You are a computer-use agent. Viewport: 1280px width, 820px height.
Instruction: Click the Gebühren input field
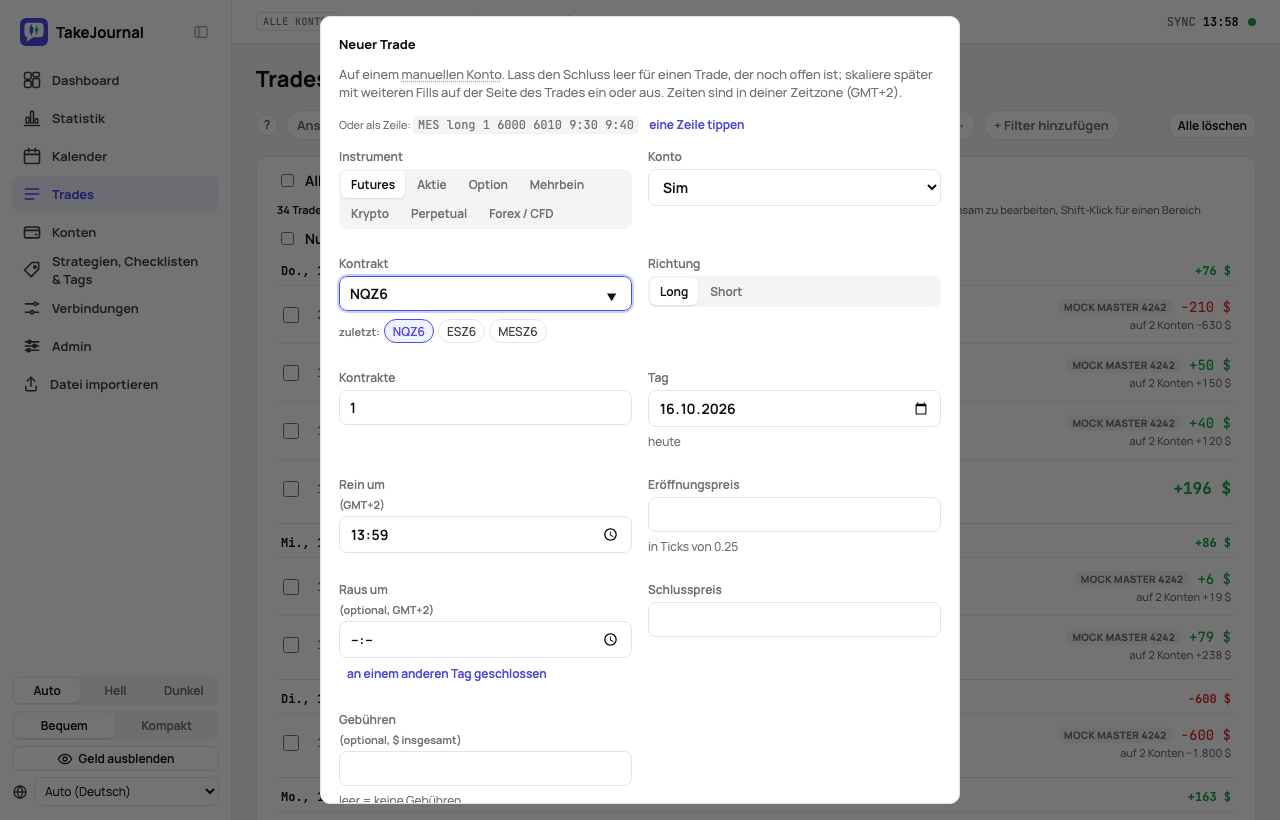pyautogui.click(x=485, y=769)
